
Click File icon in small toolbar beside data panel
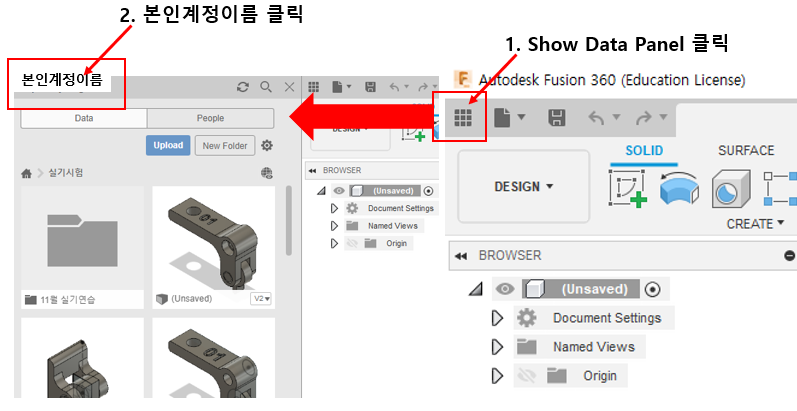[x=336, y=87]
